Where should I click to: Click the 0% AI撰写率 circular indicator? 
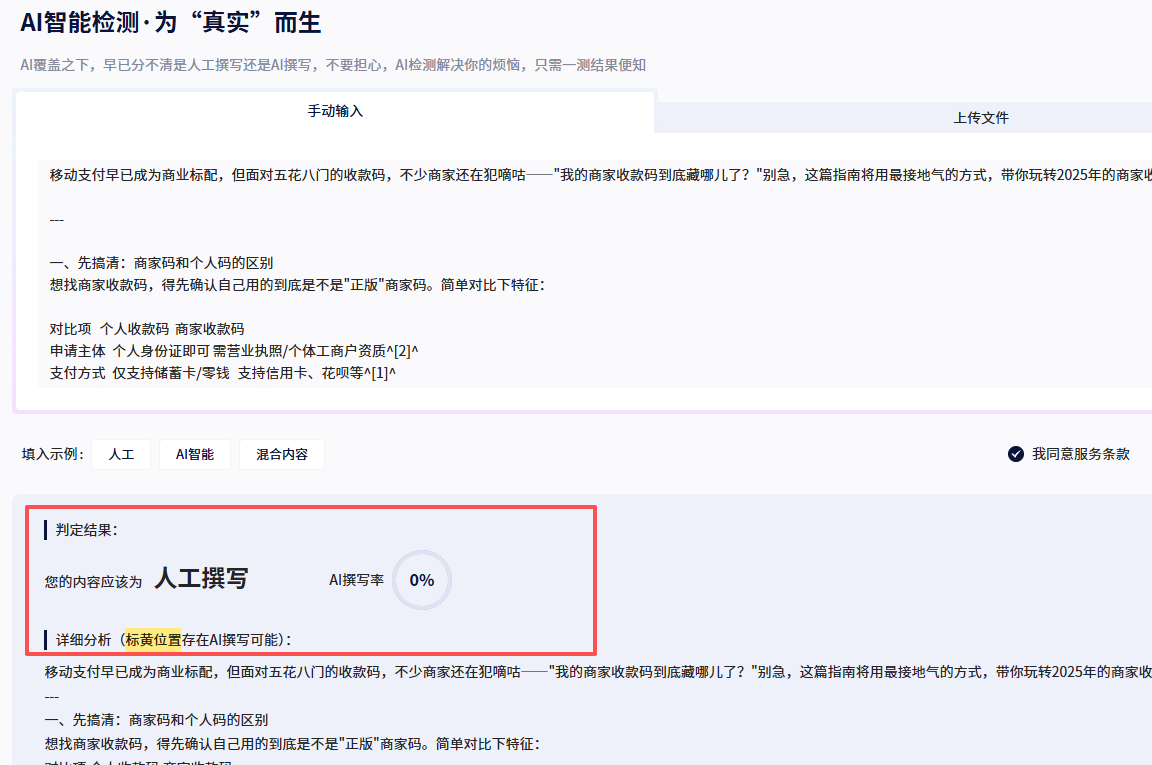422,580
